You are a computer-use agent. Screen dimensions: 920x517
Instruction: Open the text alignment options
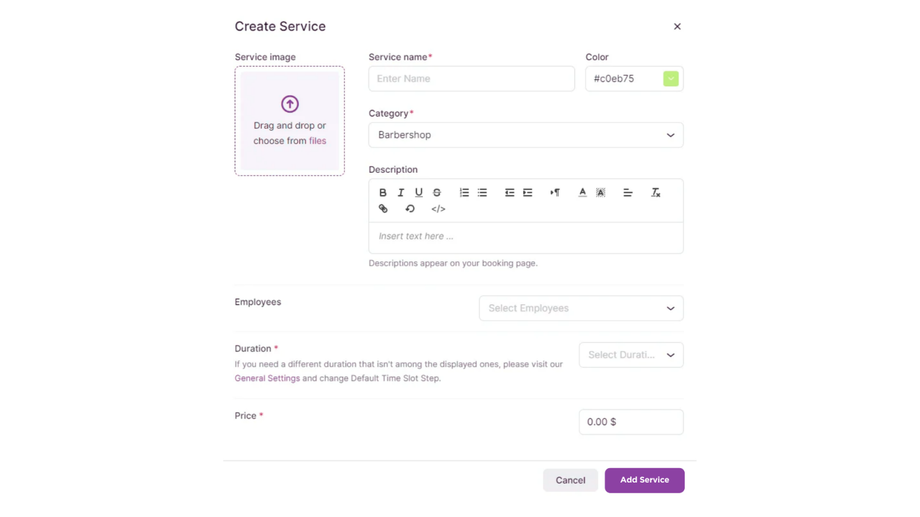(x=628, y=193)
